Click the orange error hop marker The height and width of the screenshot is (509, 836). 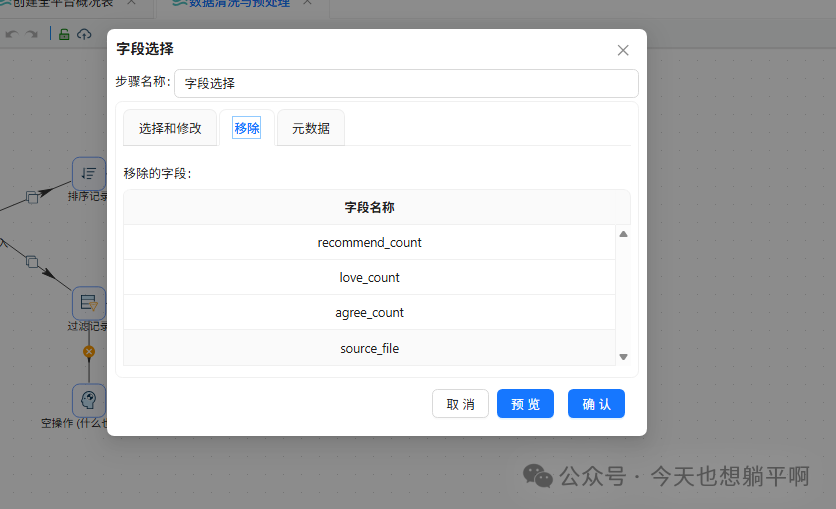pos(89,352)
